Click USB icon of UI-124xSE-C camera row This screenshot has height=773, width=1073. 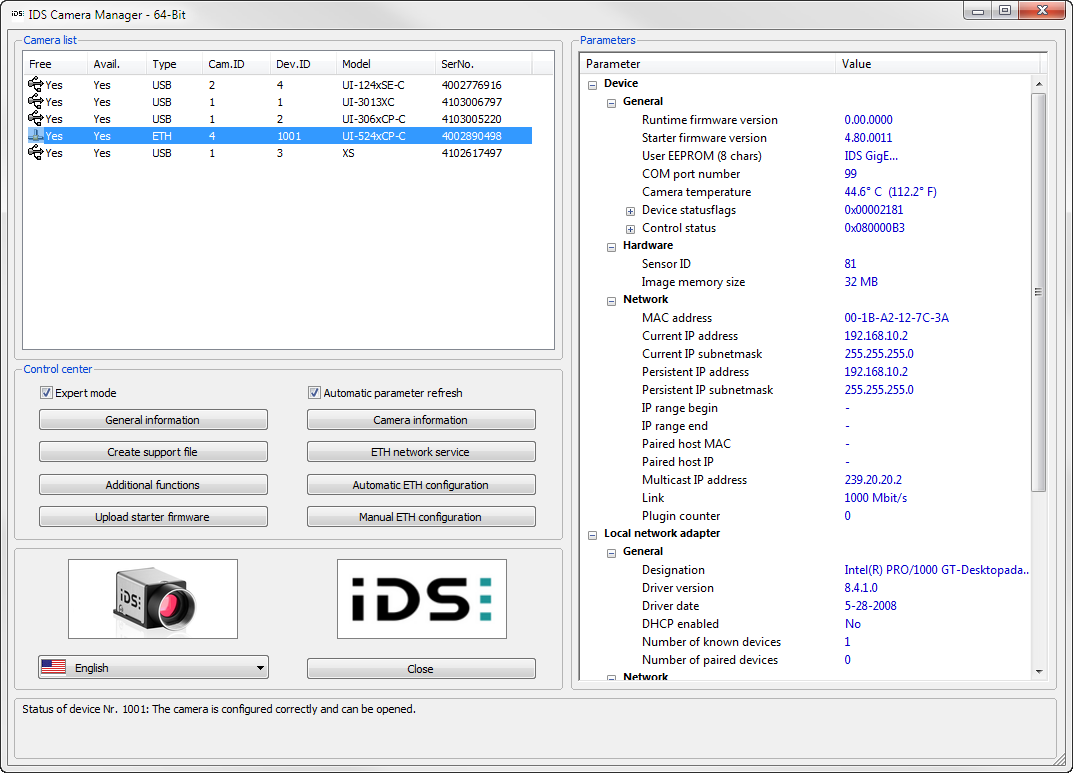coord(36,84)
